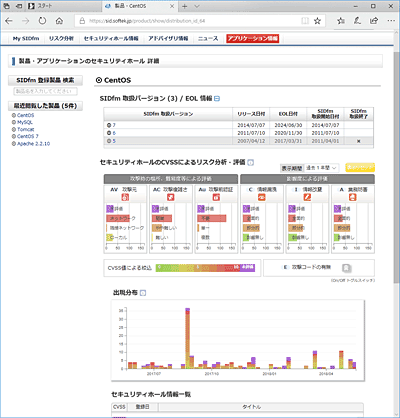Reload the page with the refresh icon

pyautogui.click(x=42, y=21)
